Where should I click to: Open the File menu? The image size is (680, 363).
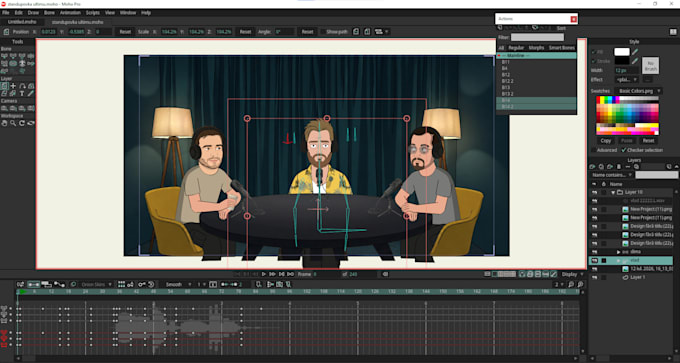[x=5, y=13]
